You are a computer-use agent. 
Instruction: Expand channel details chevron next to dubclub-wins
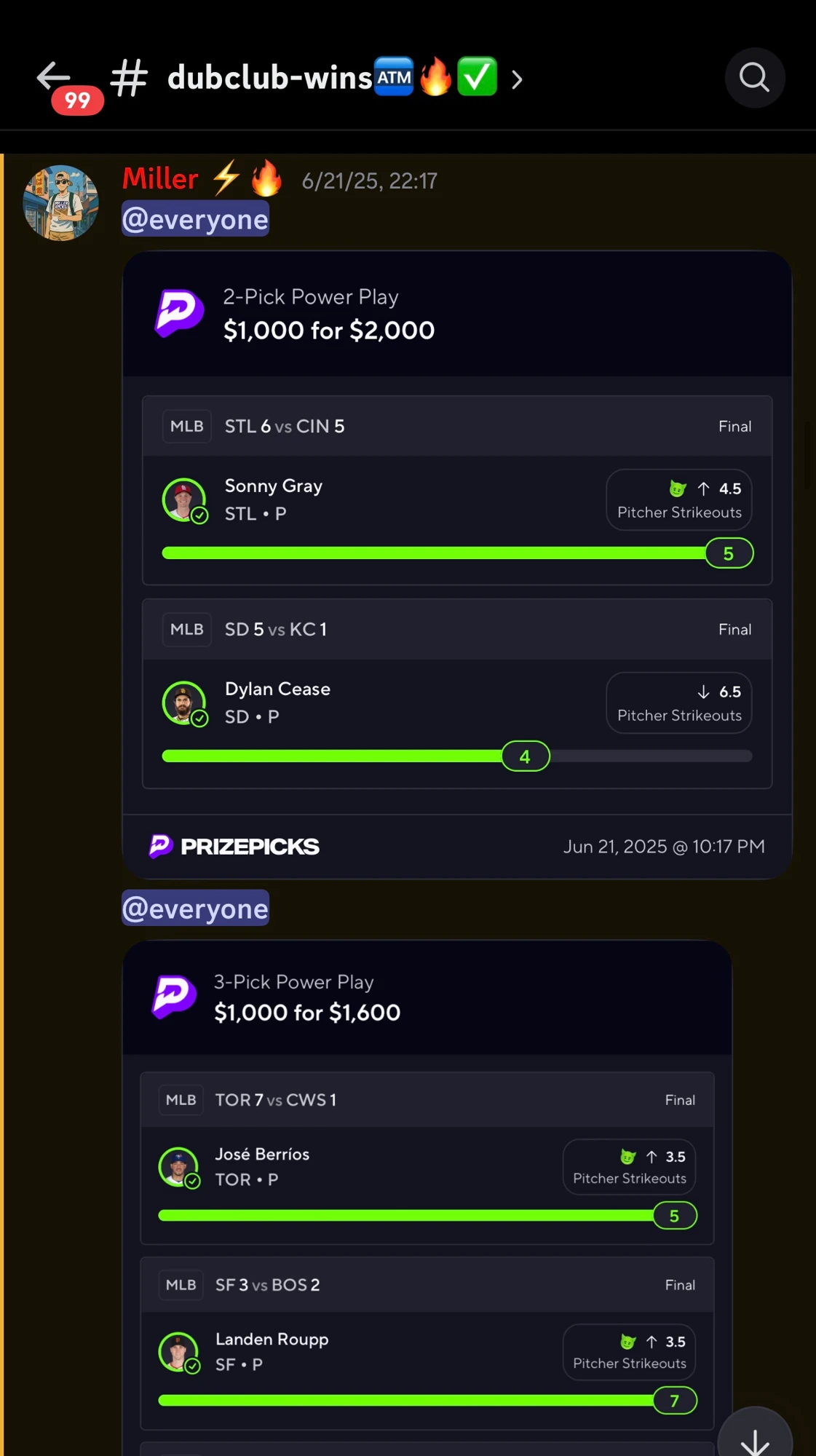coord(517,79)
